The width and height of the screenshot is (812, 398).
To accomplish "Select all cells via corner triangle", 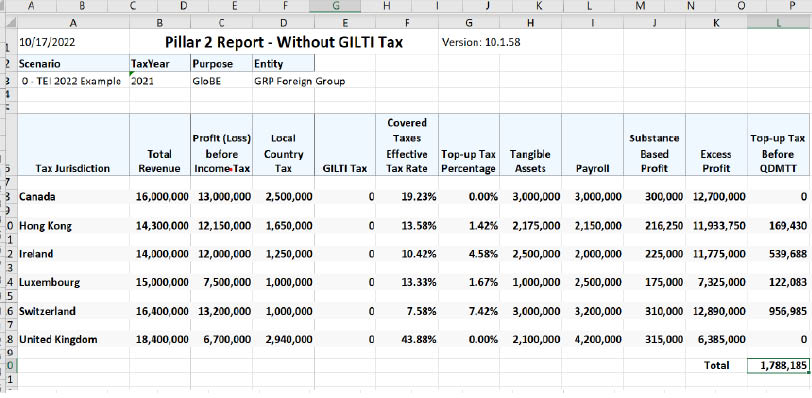I will [x=11, y=22].
